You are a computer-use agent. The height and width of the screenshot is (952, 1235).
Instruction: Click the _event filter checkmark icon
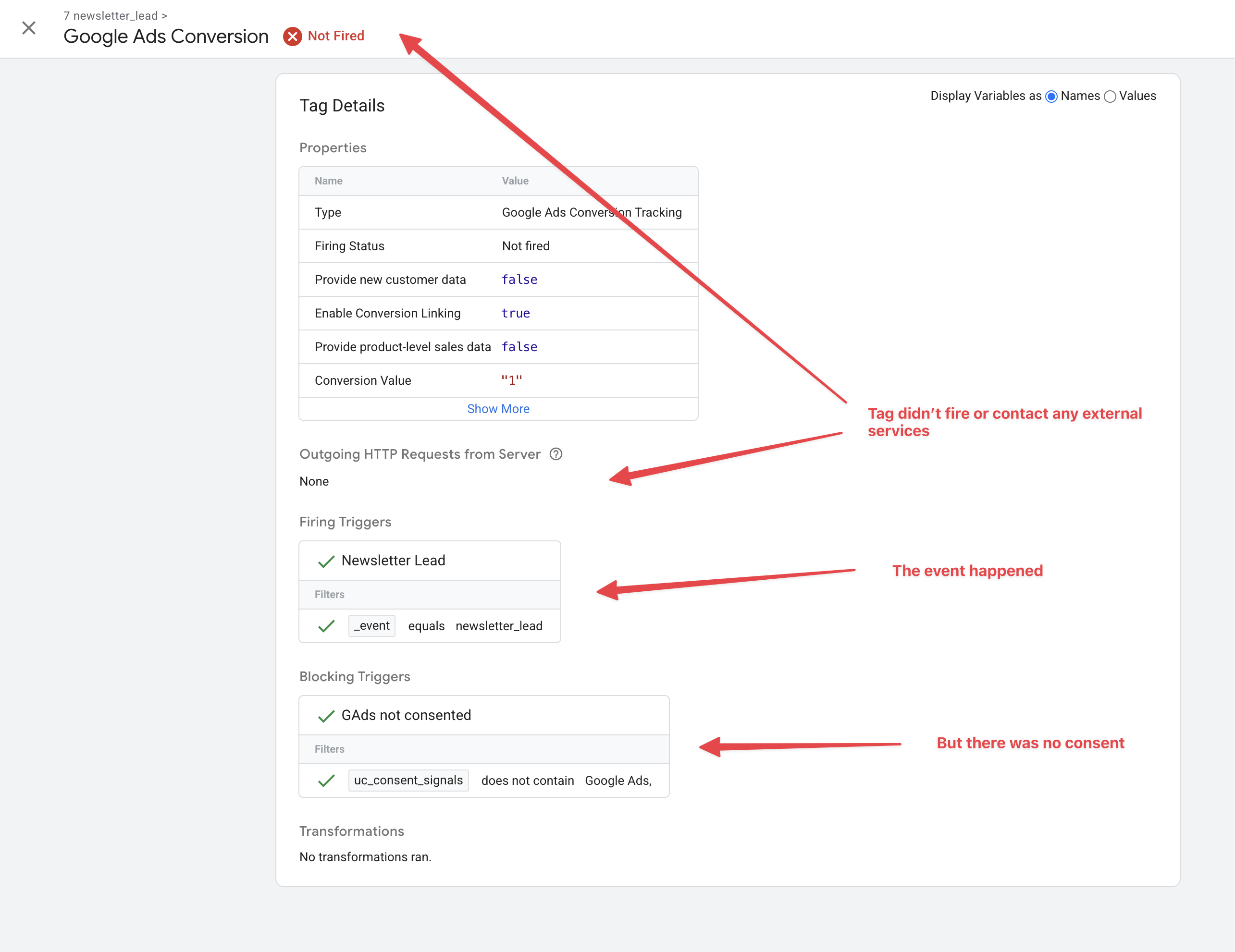pos(326,626)
